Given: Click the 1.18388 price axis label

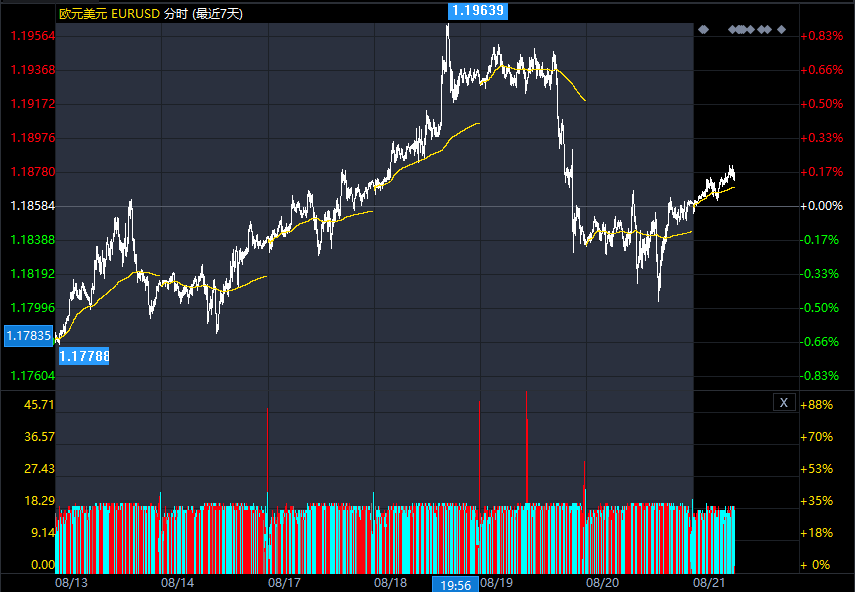Looking at the screenshot, I should [33, 240].
